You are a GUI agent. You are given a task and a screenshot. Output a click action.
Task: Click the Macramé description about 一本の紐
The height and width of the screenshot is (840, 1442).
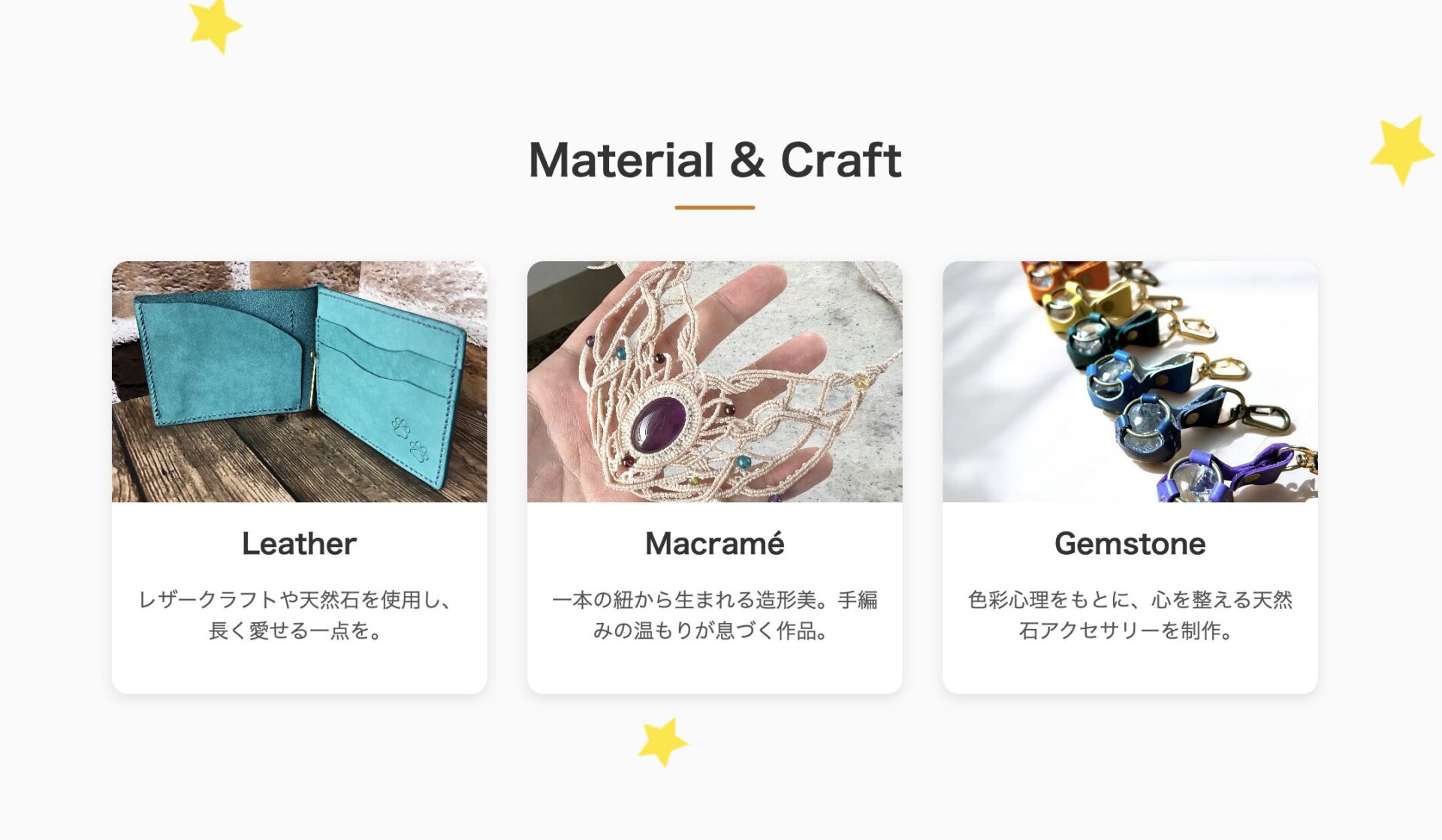pos(714,615)
